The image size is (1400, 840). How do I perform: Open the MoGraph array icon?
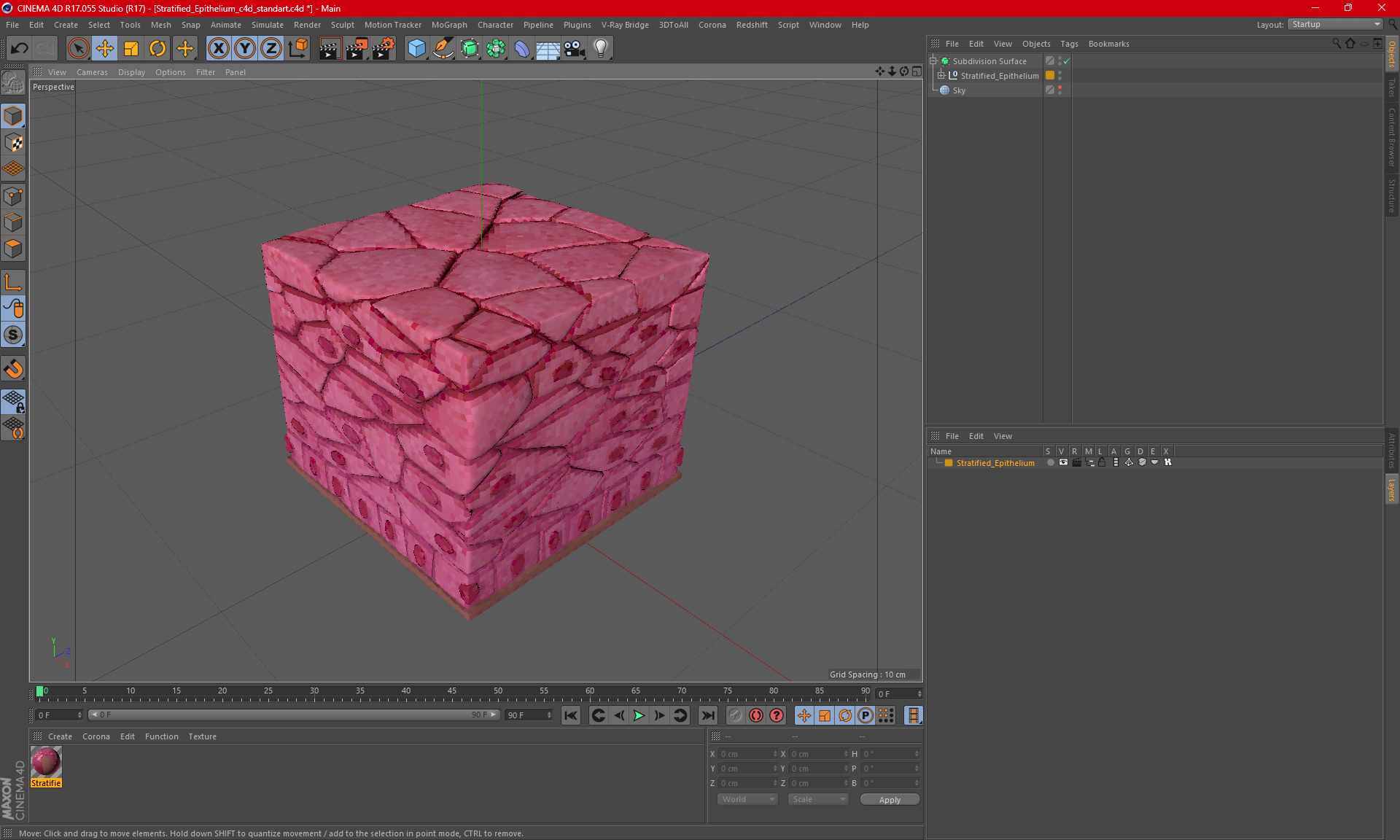[x=496, y=49]
